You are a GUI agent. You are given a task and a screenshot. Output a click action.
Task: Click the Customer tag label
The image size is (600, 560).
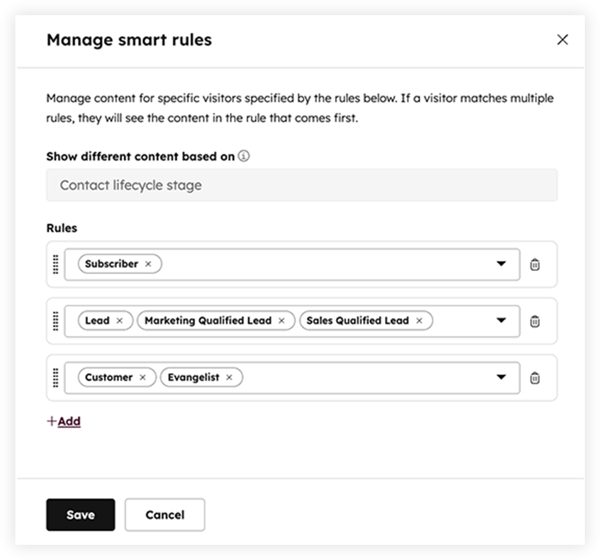click(x=109, y=377)
